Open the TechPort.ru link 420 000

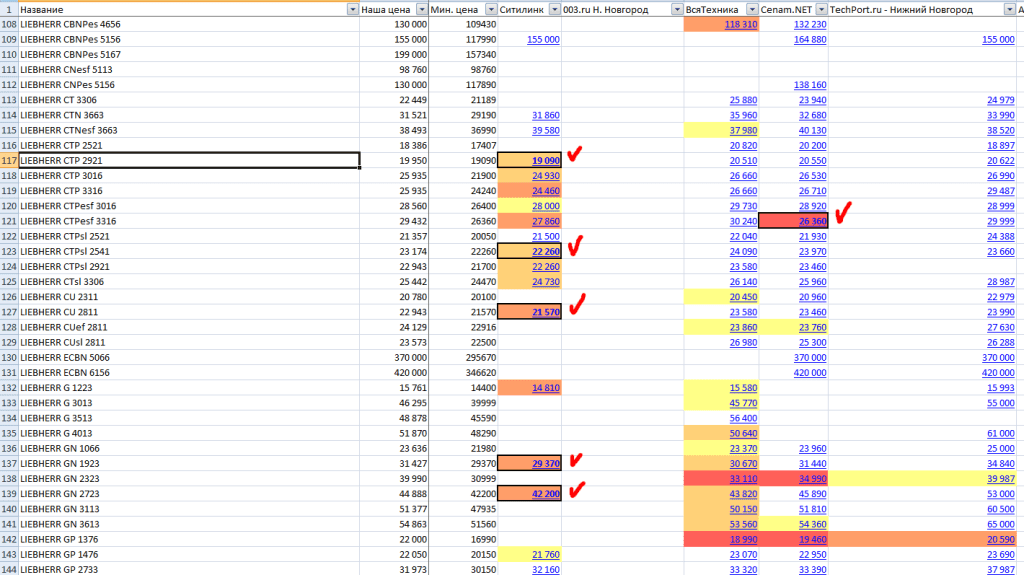click(998, 373)
